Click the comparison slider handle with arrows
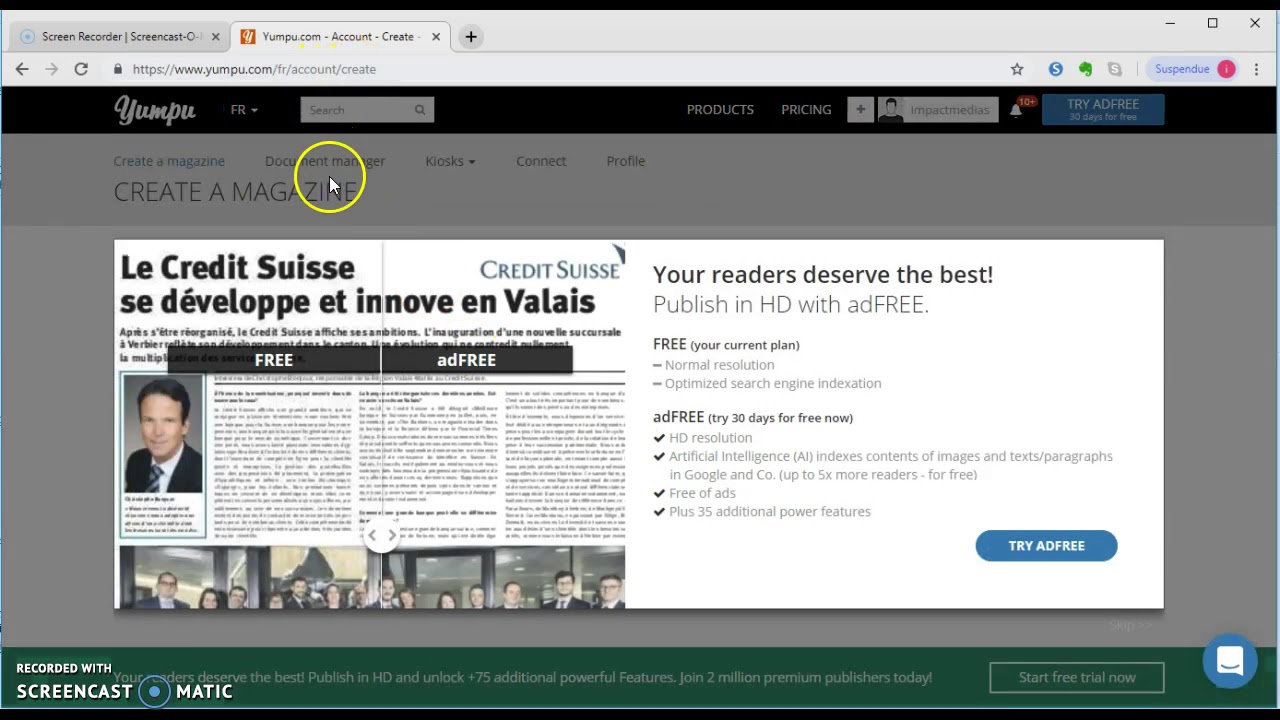Screen dimensions: 1280x720 click(x=381, y=535)
